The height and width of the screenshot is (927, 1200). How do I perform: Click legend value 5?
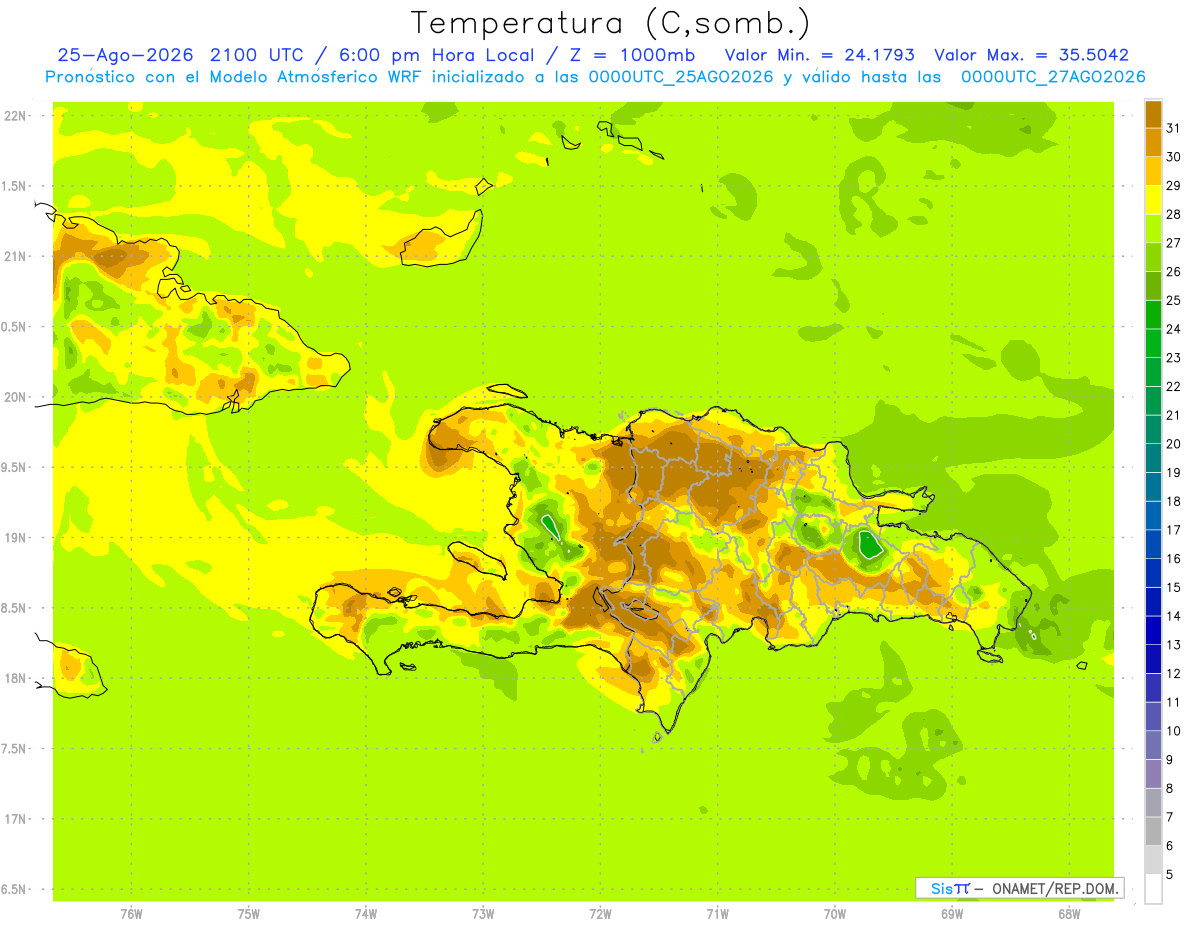coord(1169,874)
